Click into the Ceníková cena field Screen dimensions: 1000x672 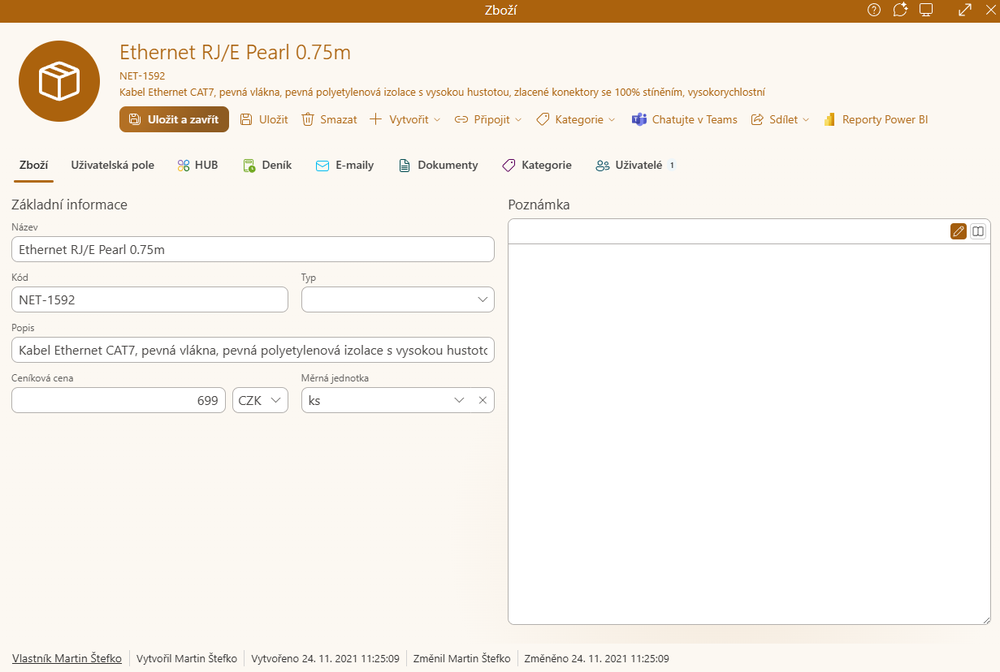point(118,401)
